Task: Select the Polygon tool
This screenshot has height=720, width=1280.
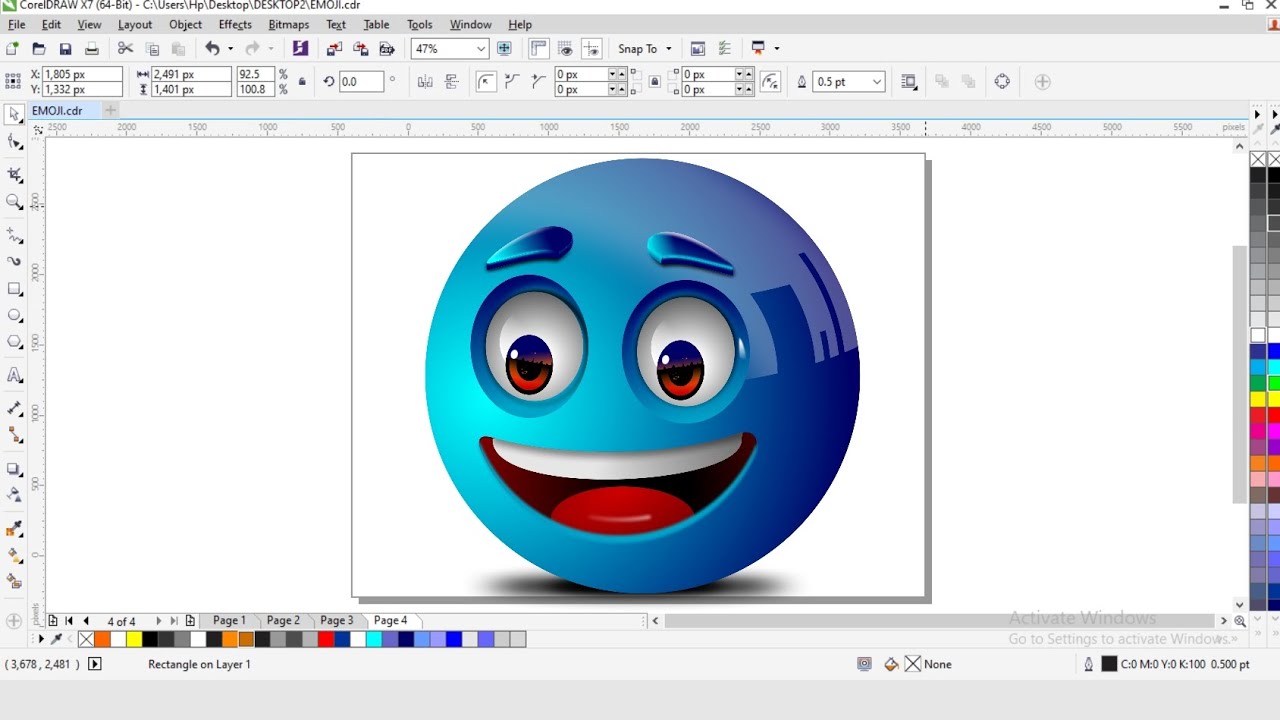Action: coord(14,342)
